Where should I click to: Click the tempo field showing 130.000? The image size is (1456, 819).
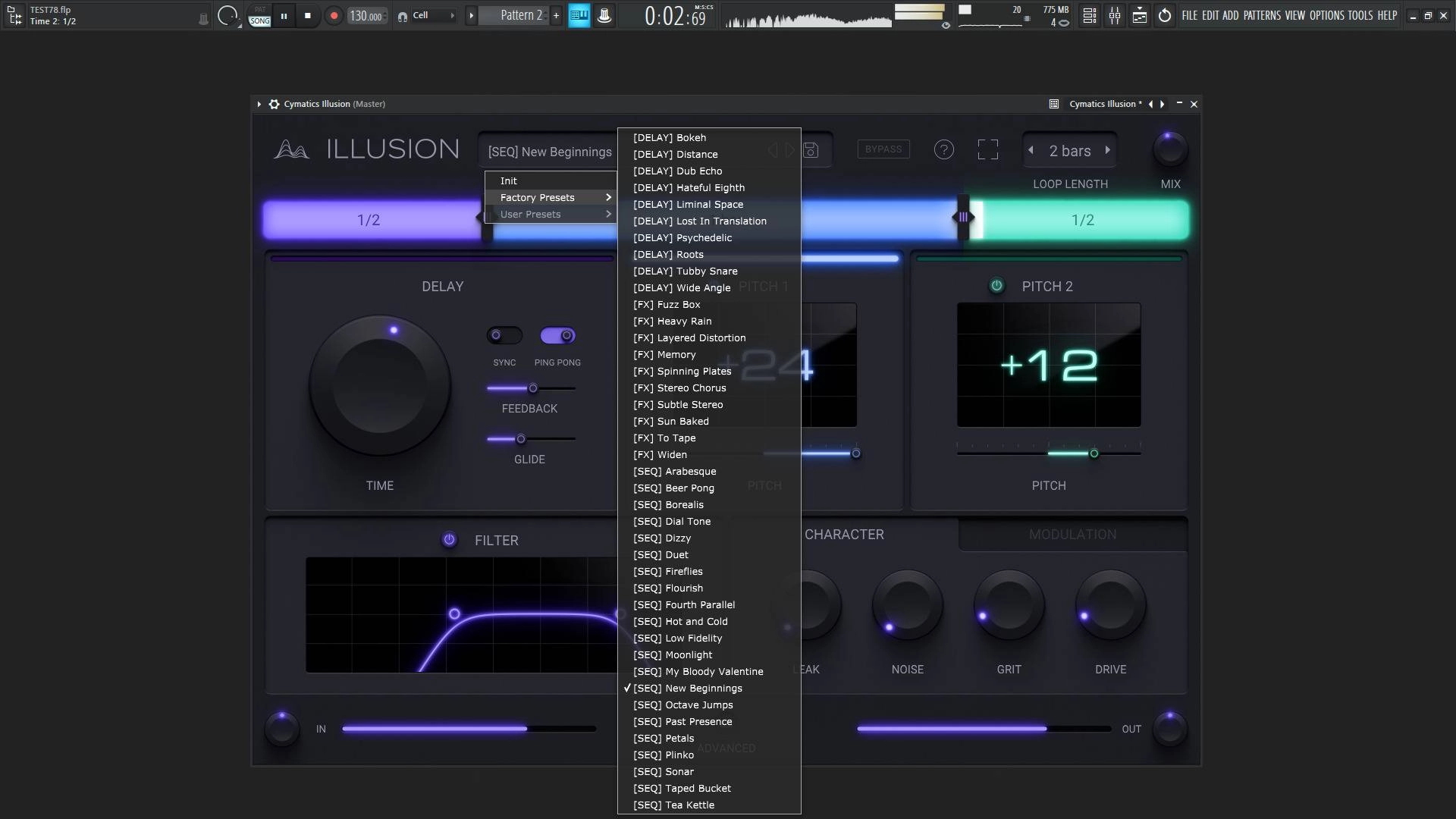coord(368,16)
